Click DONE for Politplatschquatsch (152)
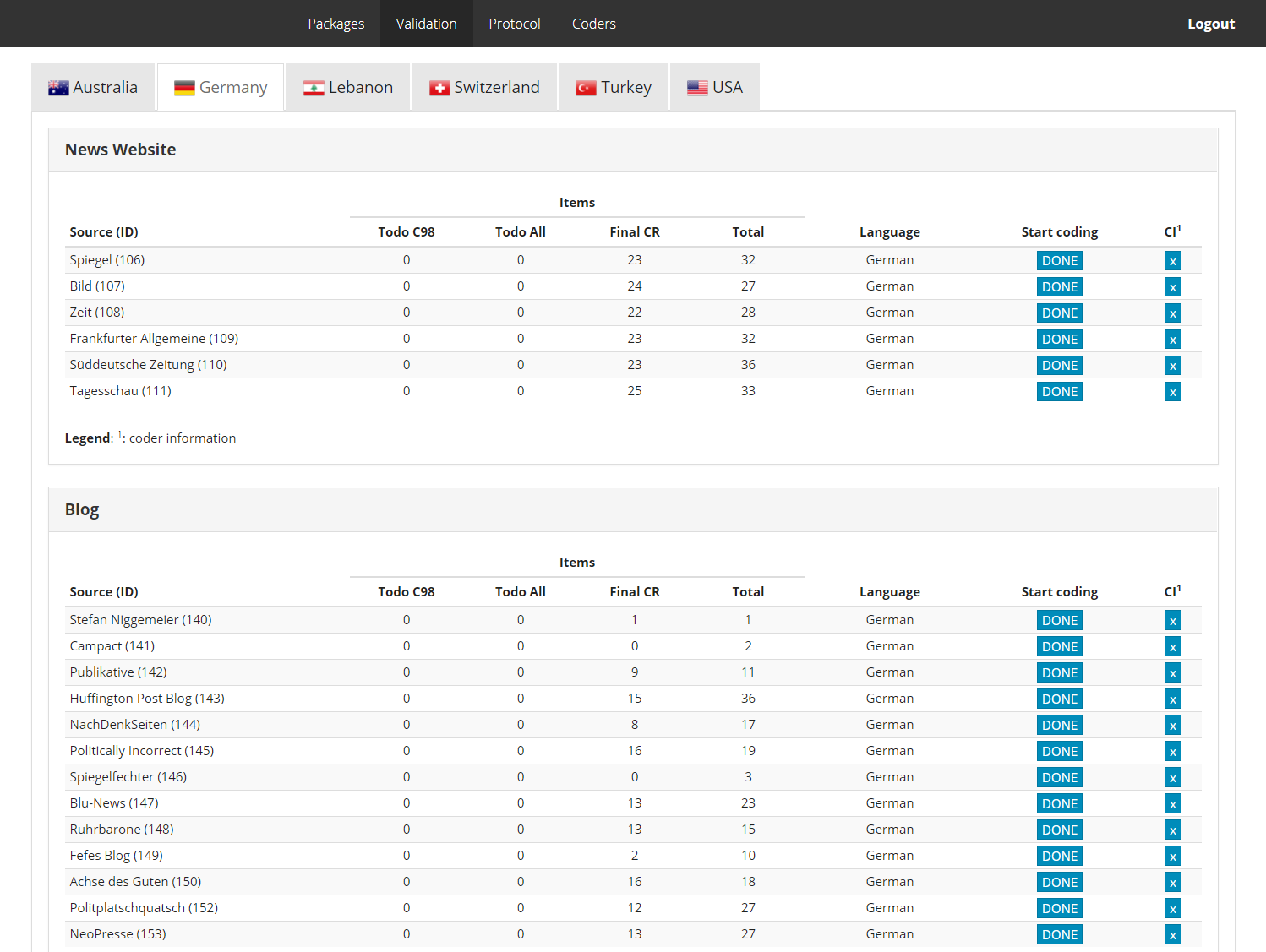The height and width of the screenshot is (952, 1266). pos(1060,909)
